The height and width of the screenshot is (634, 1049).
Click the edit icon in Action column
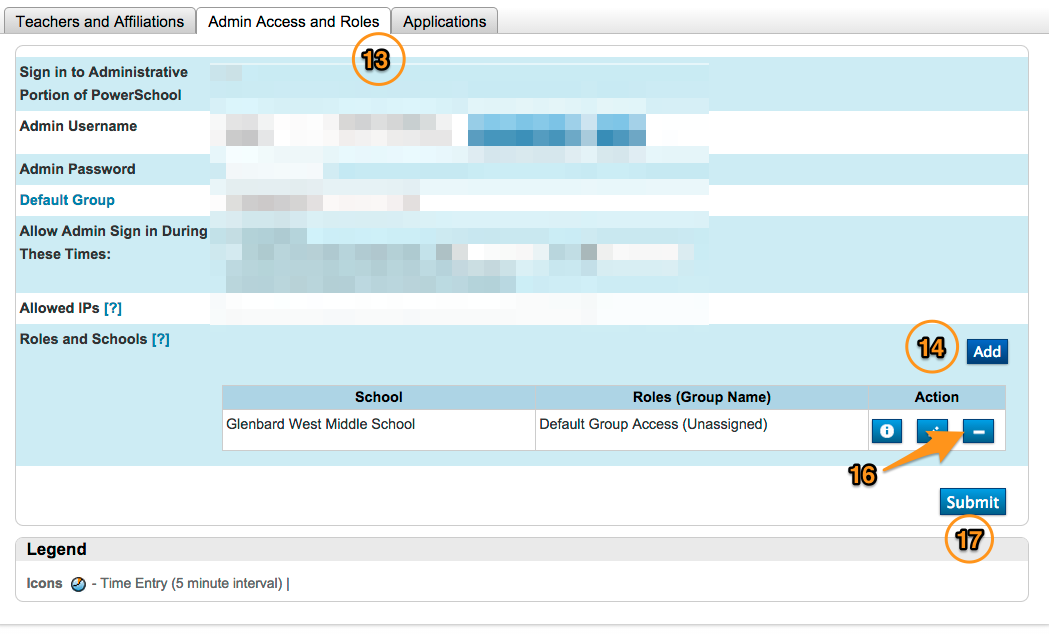pos(932,431)
